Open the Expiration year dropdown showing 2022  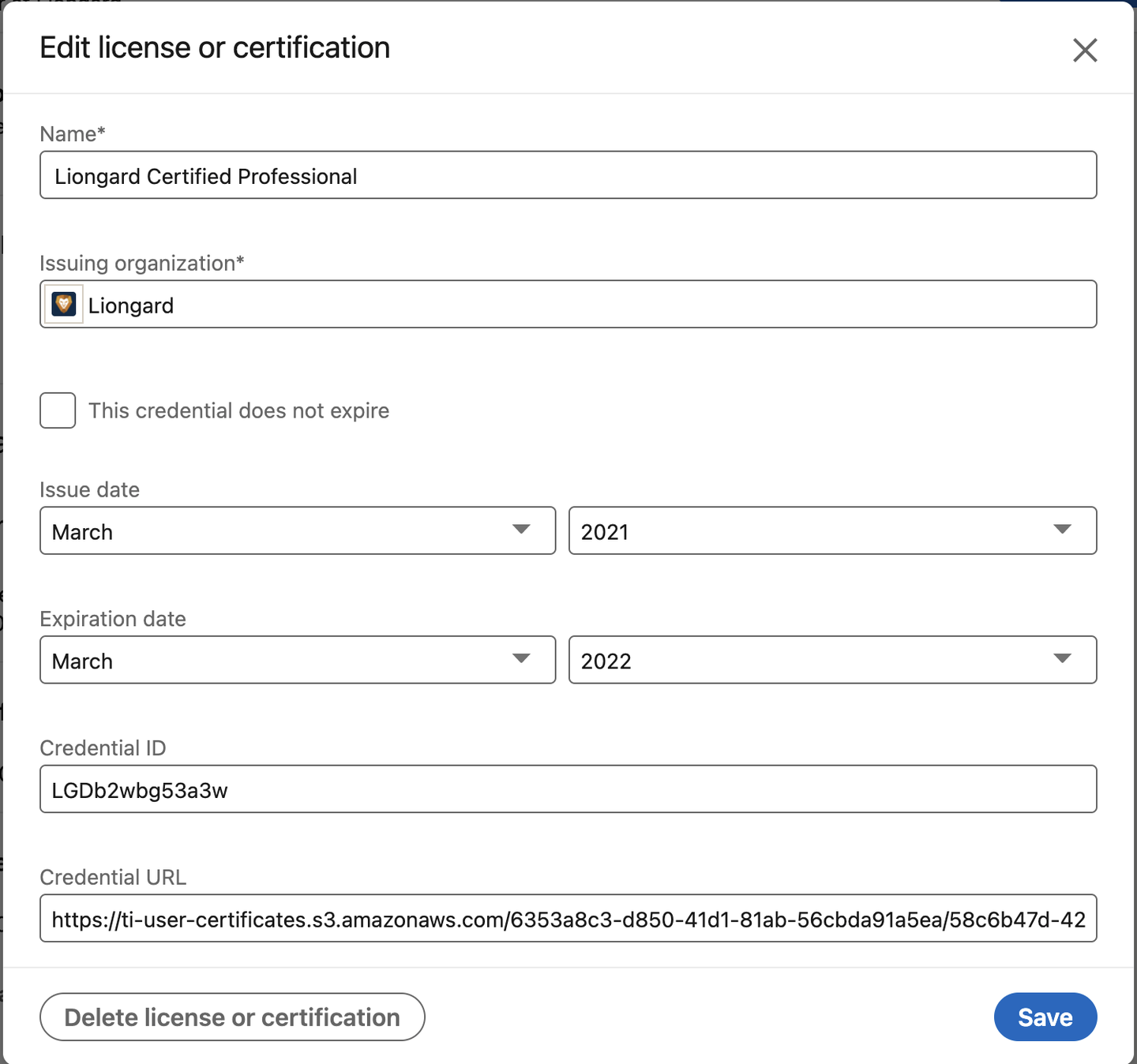832,660
